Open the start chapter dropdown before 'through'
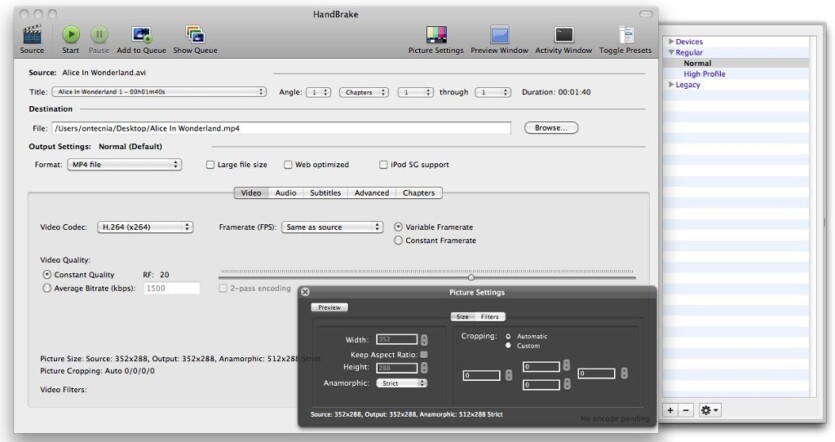Screen dimensions: 835x442 coord(415,92)
